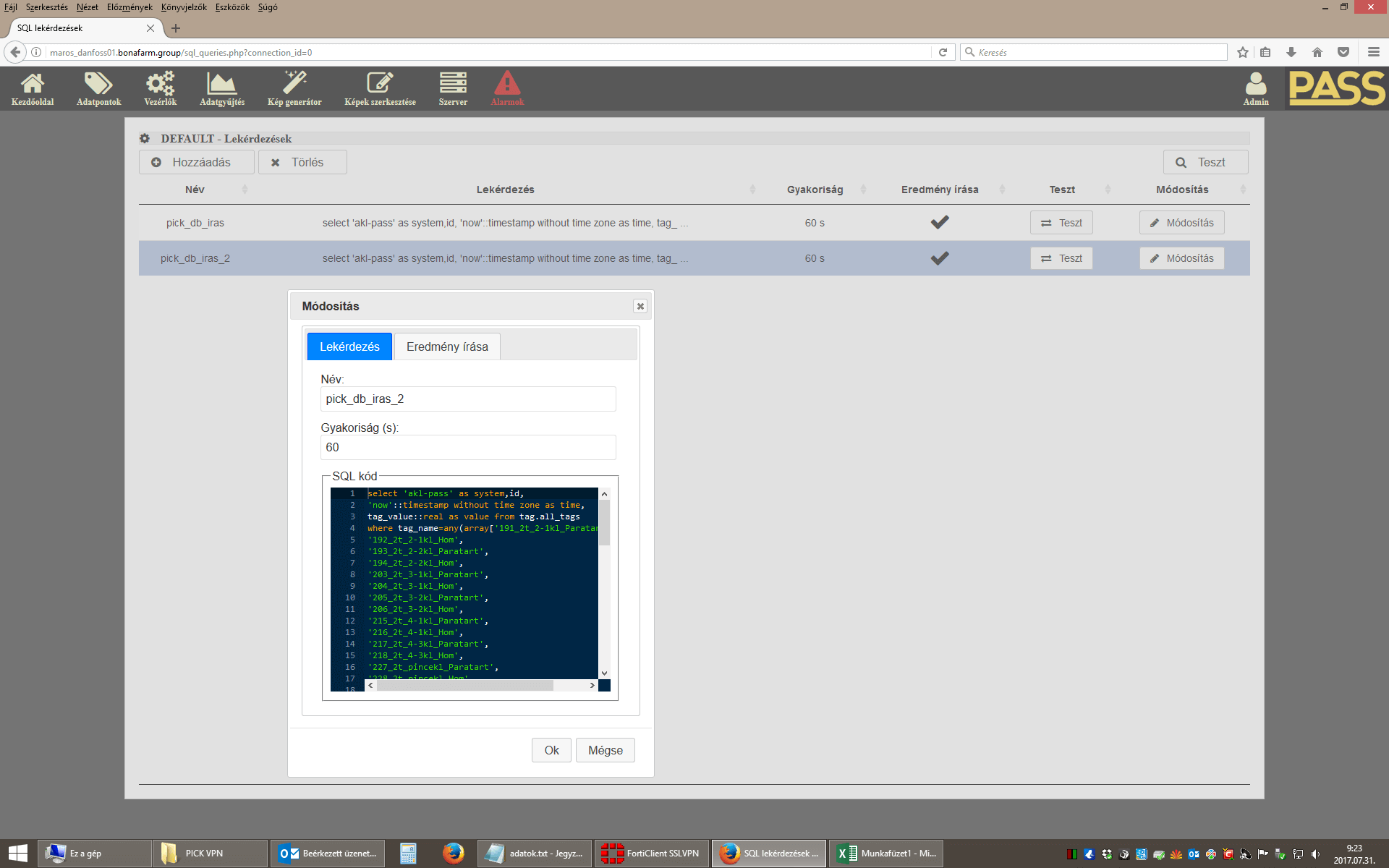This screenshot has width=1389, height=868.
Task: Open the bookmarks list icon
Action: 1265,52
